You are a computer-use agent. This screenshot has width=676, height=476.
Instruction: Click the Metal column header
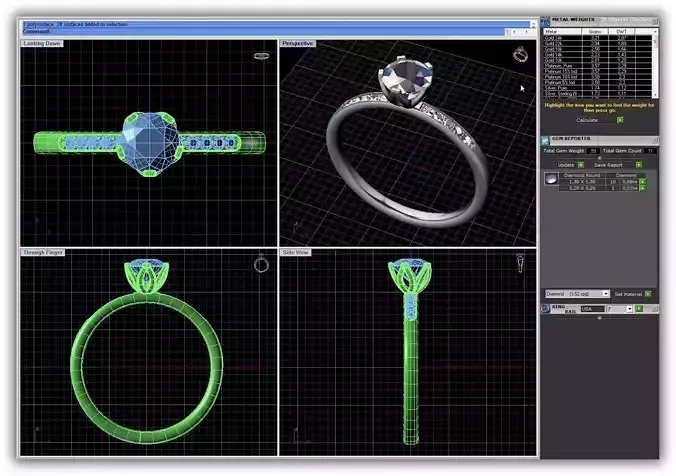click(563, 31)
